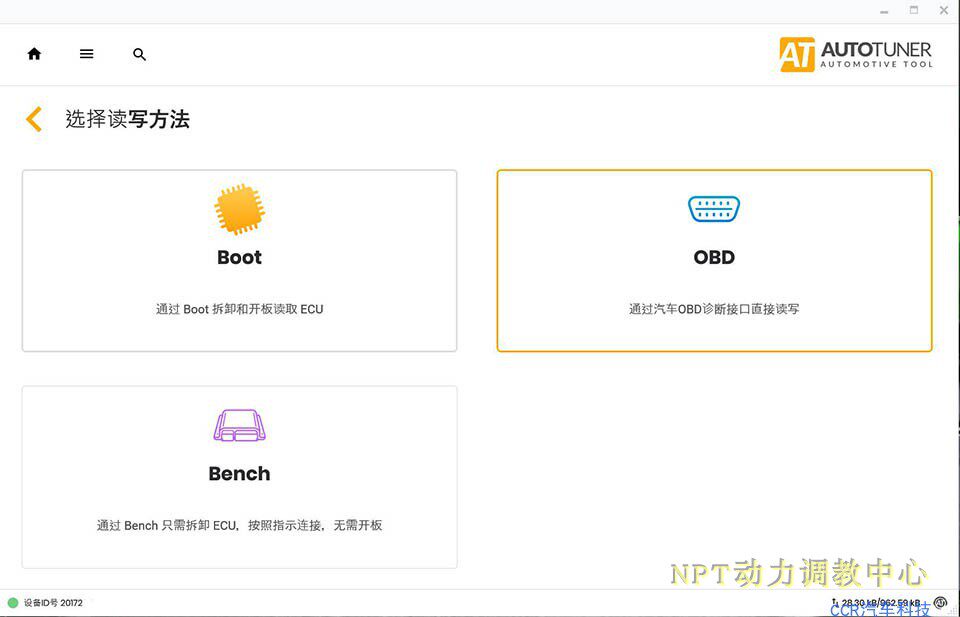The height and width of the screenshot is (617, 960).
Task: Click OBD diagnostic port description text
Action: click(x=714, y=309)
